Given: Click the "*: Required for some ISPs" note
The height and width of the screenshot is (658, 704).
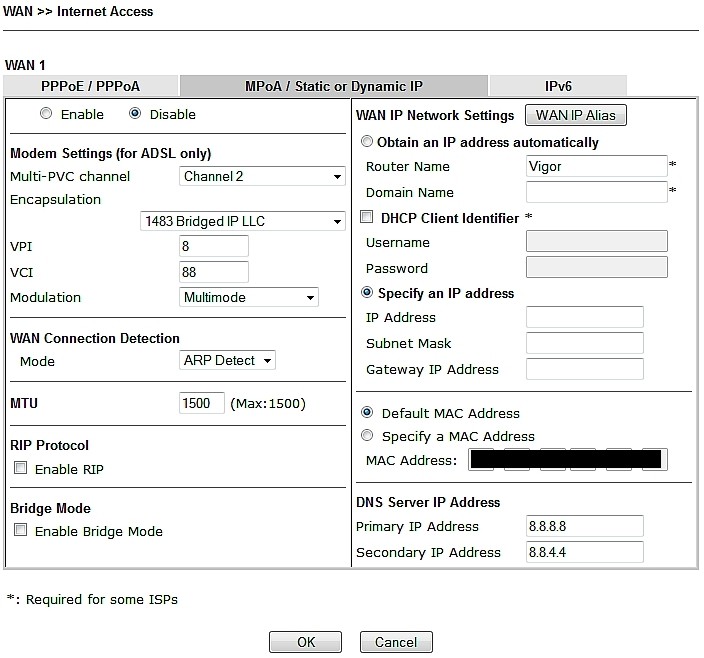Looking at the screenshot, I should (x=92, y=599).
